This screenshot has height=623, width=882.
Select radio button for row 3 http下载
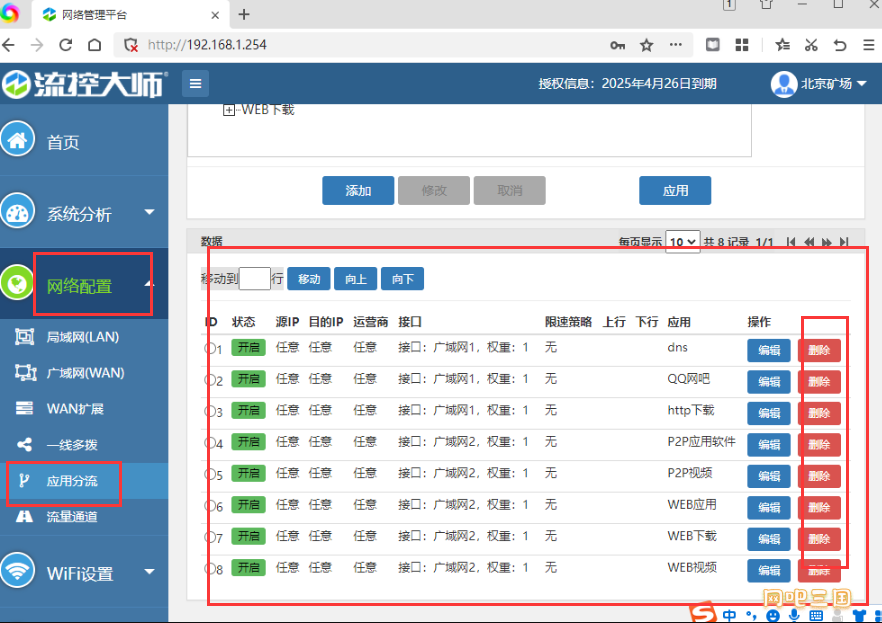(x=210, y=412)
